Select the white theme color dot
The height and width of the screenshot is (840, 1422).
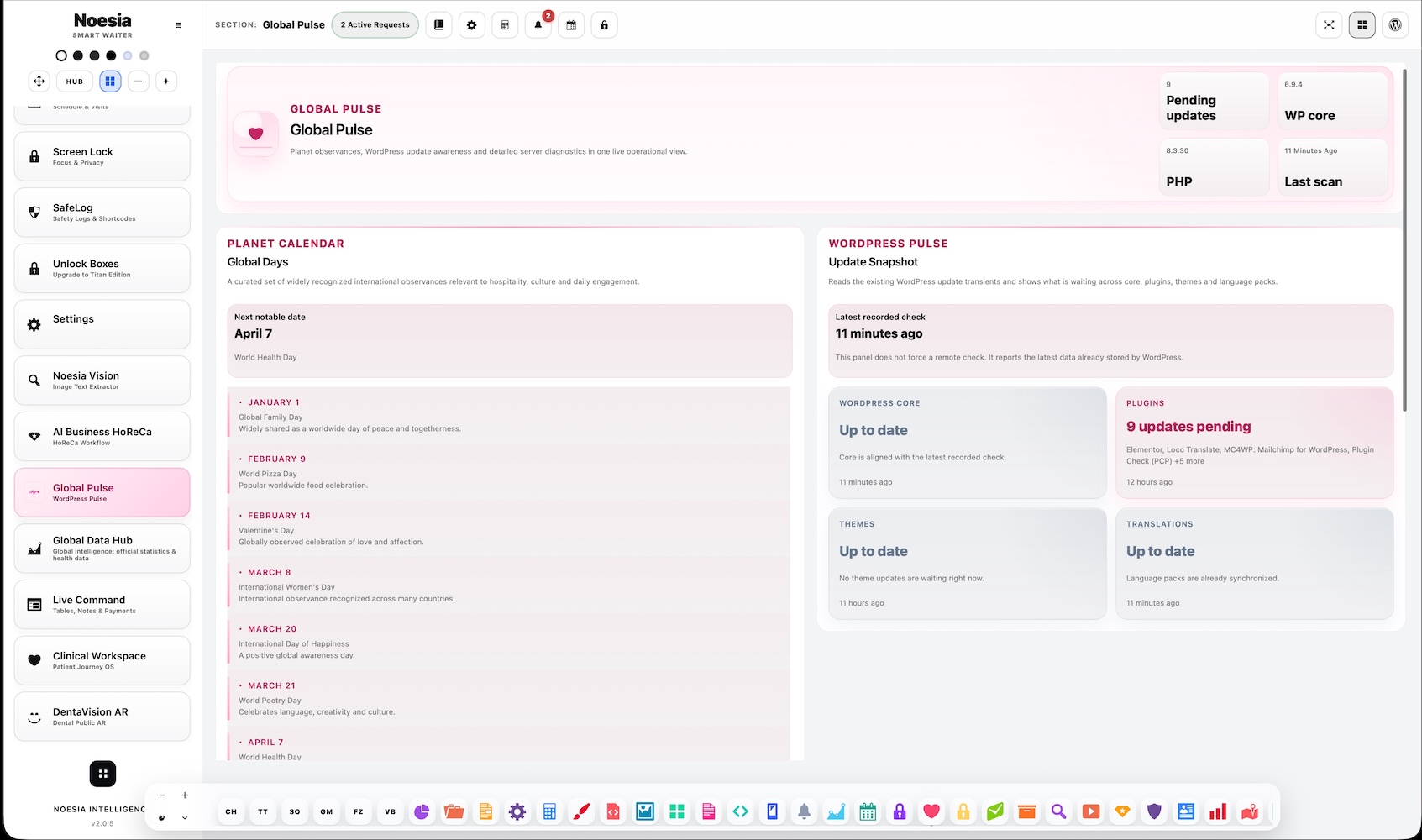pyautogui.click(x=61, y=56)
